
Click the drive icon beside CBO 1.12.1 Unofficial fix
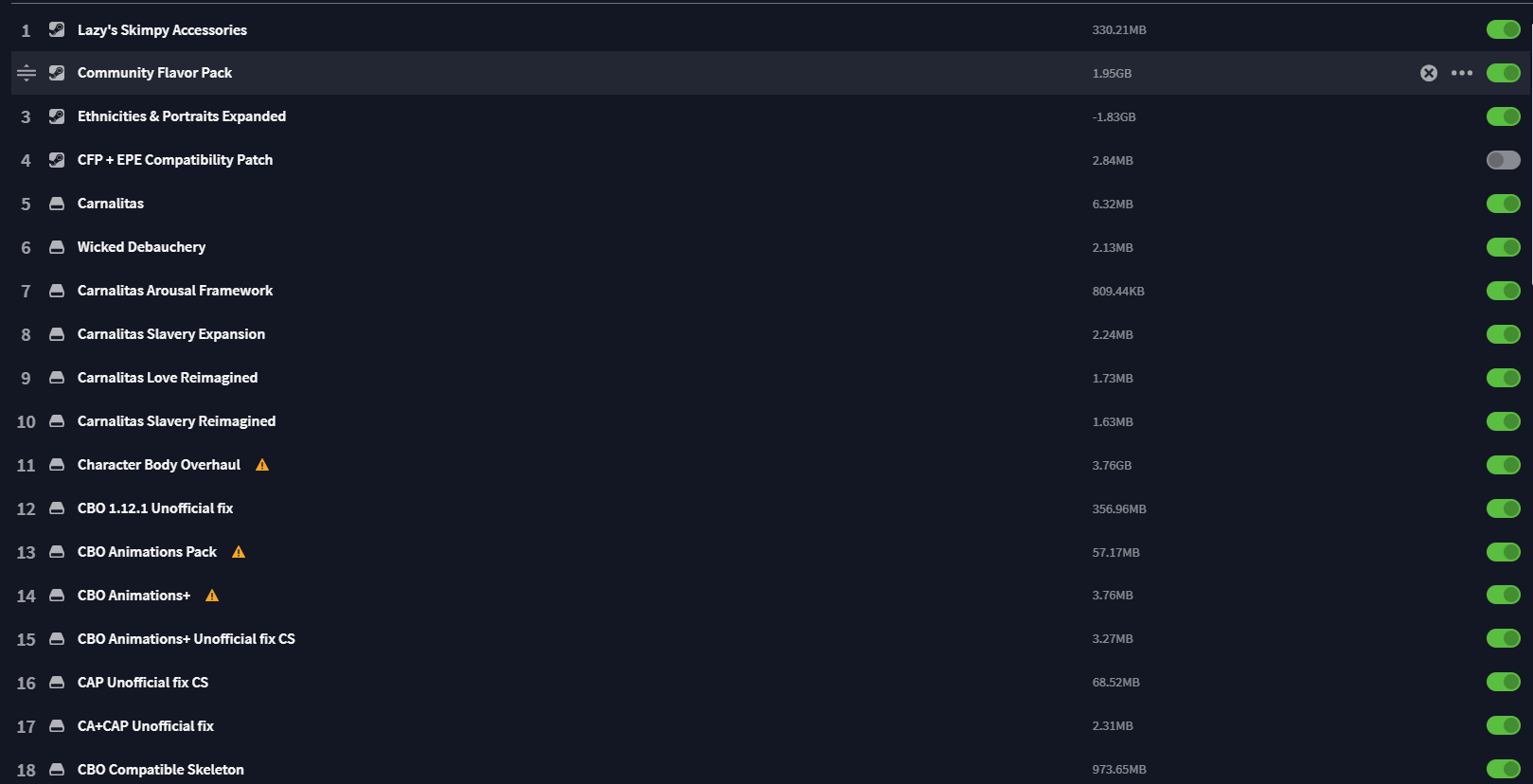point(57,508)
